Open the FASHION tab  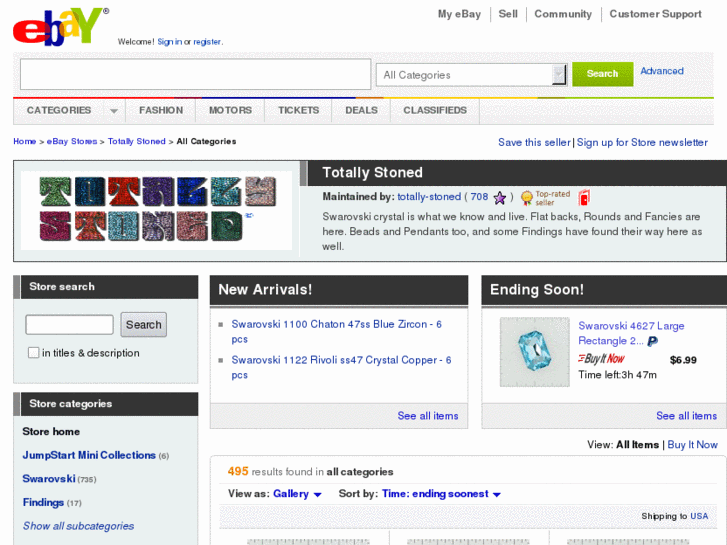tap(161, 110)
